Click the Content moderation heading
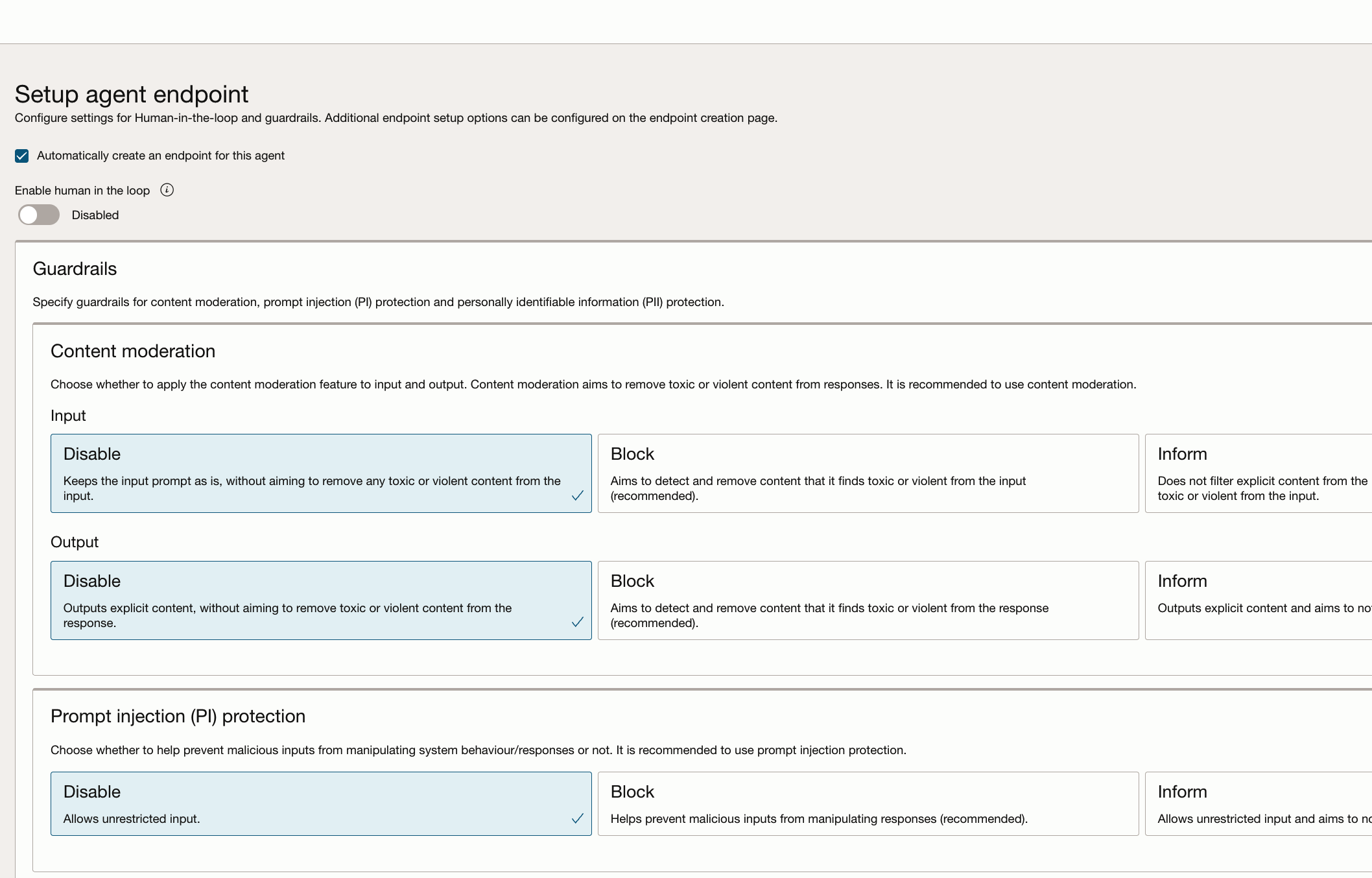Image resolution: width=1372 pixels, height=878 pixels. coord(133,351)
